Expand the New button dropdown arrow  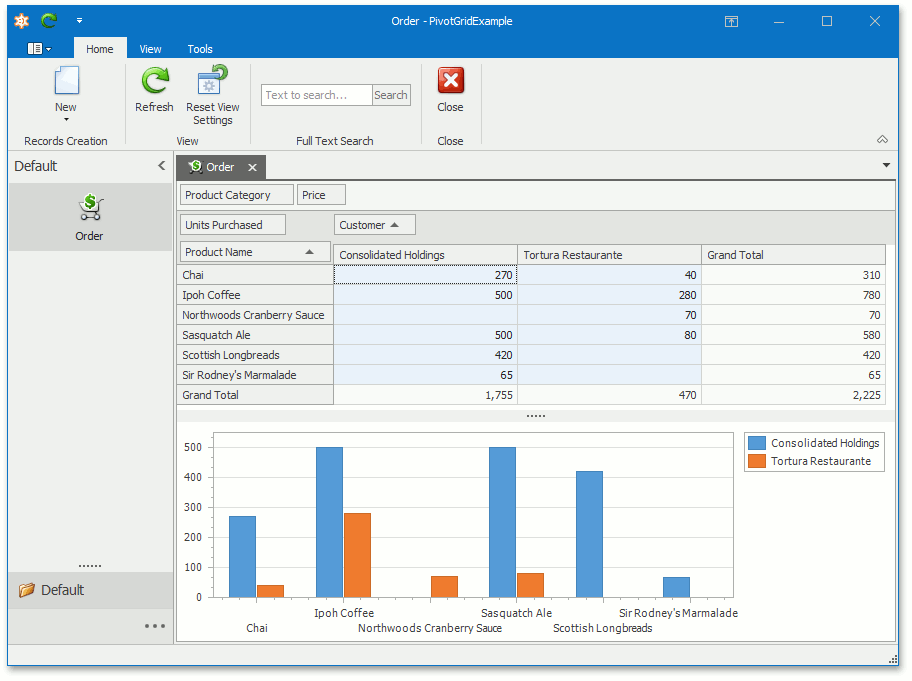pos(66,120)
